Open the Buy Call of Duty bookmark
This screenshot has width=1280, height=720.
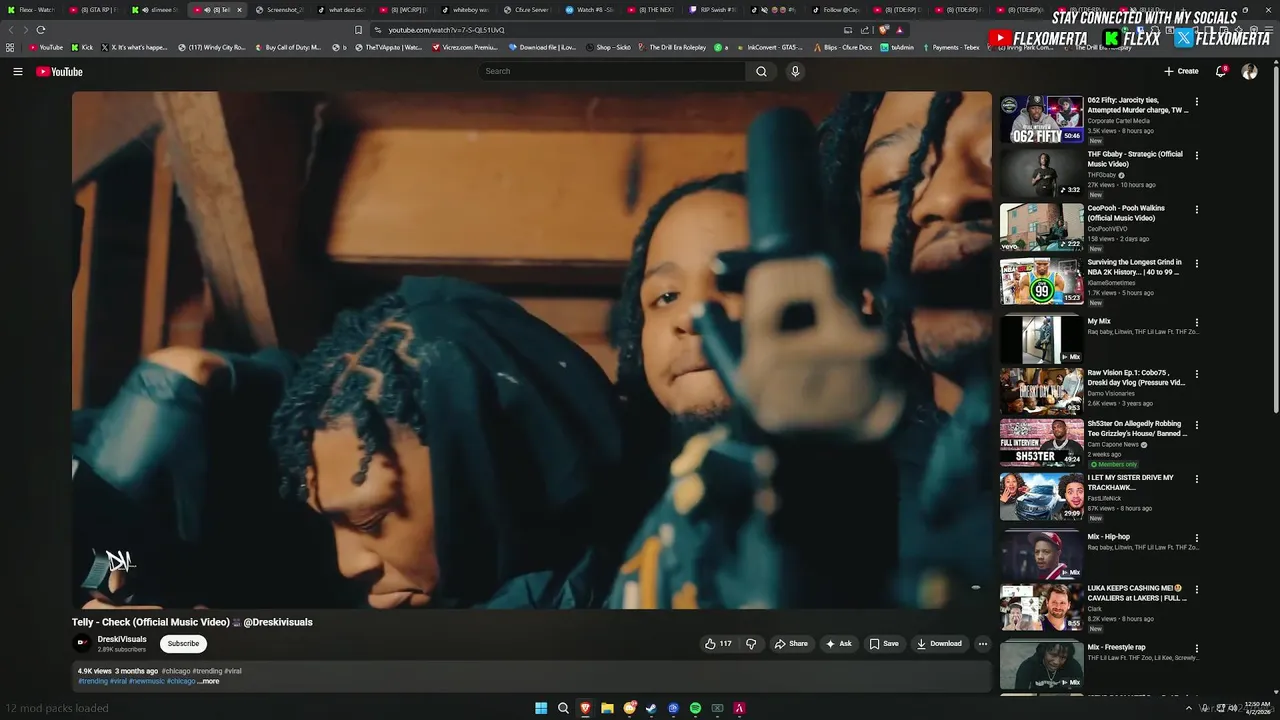pyautogui.click(x=288, y=47)
